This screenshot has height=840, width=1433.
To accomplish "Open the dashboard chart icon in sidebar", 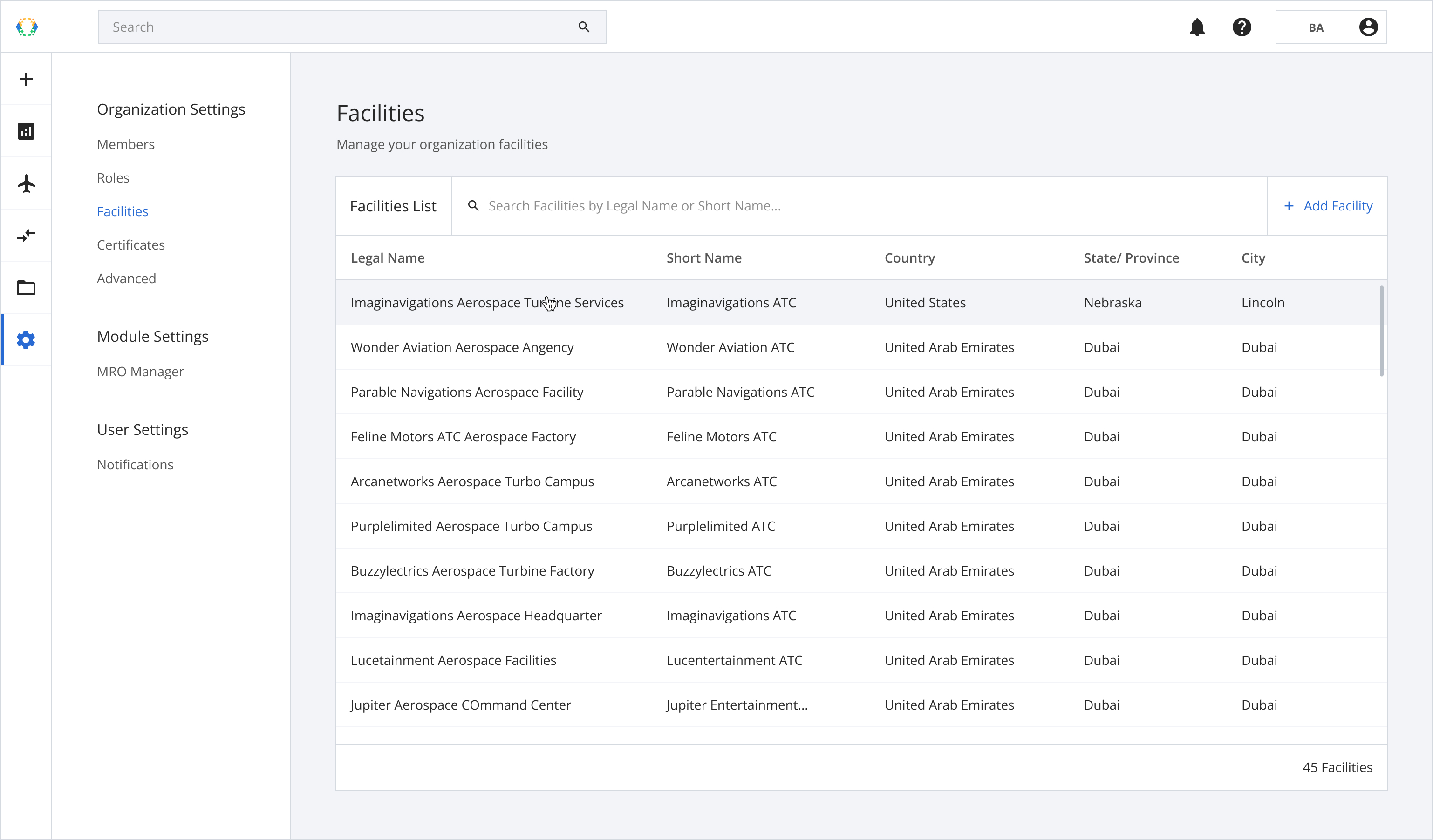I will click(x=26, y=131).
